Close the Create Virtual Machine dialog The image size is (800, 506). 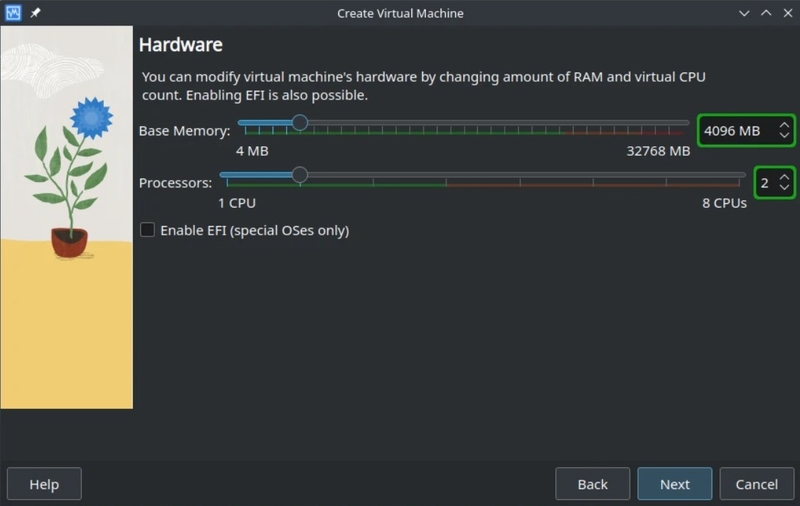(x=788, y=13)
